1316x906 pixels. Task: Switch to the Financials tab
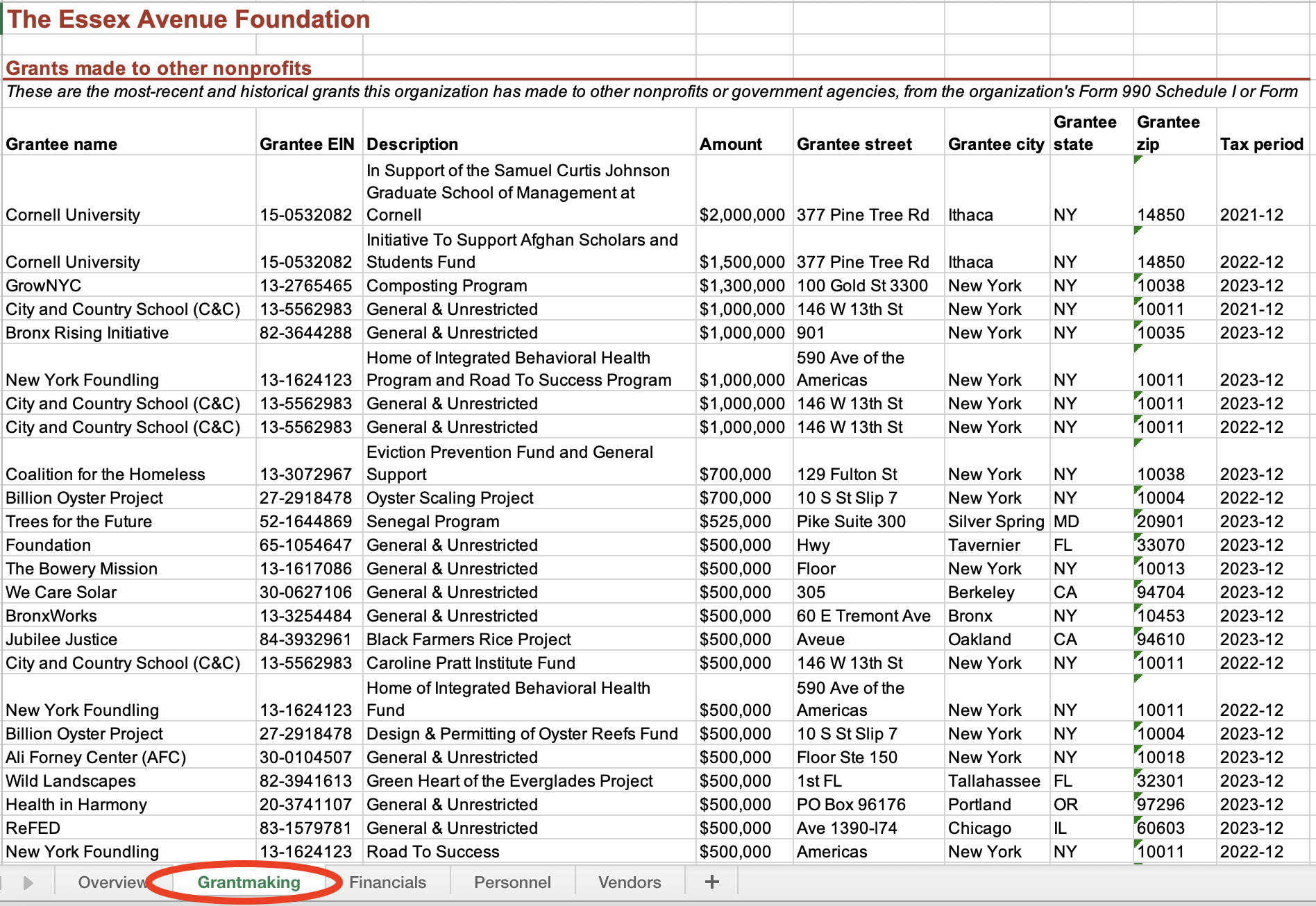(387, 882)
